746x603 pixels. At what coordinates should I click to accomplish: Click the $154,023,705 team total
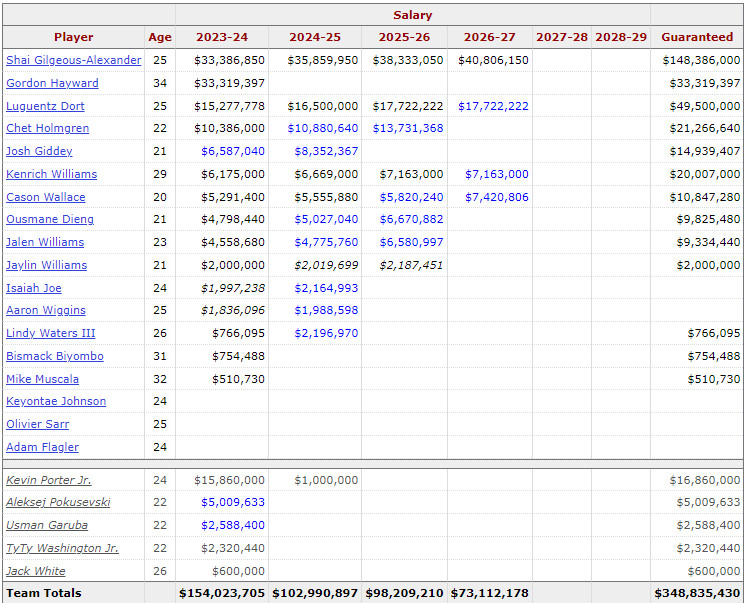(222, 593)
